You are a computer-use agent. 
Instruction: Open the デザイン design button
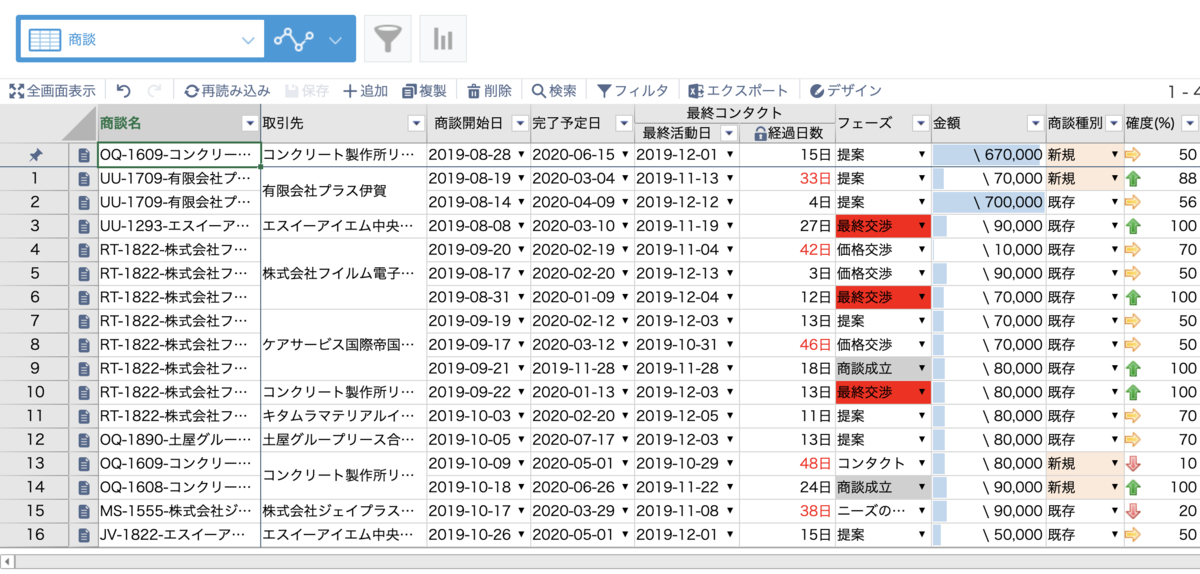[x=846, y=91]
